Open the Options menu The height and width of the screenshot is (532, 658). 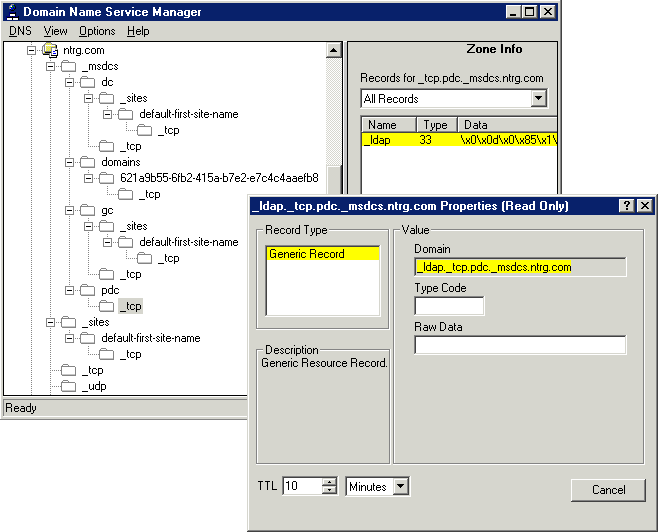tap(97, 31)
